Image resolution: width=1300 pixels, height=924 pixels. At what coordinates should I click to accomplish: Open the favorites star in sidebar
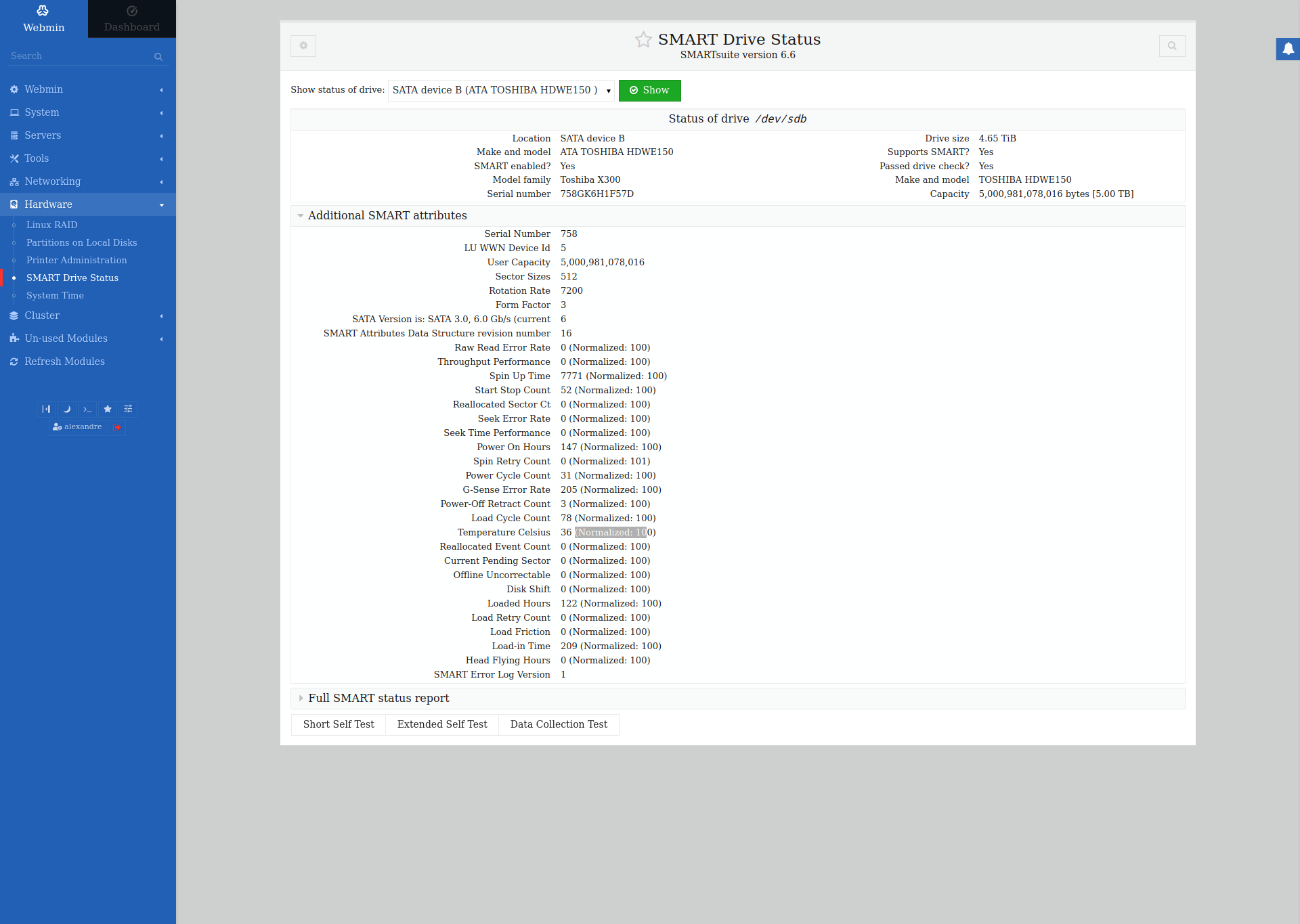[x=108, y=409]
